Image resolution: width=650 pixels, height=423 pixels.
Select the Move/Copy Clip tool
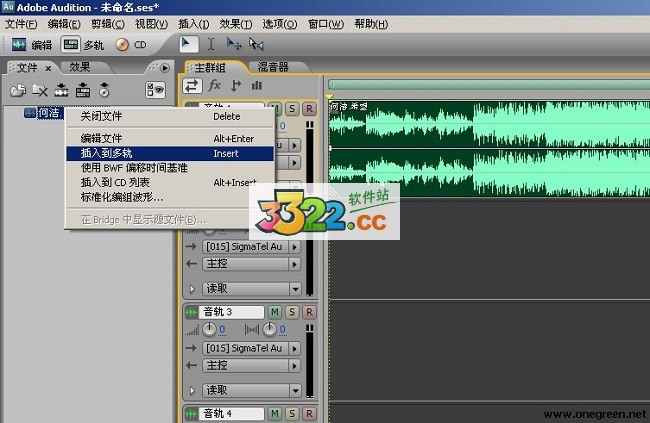pos(234,44)
